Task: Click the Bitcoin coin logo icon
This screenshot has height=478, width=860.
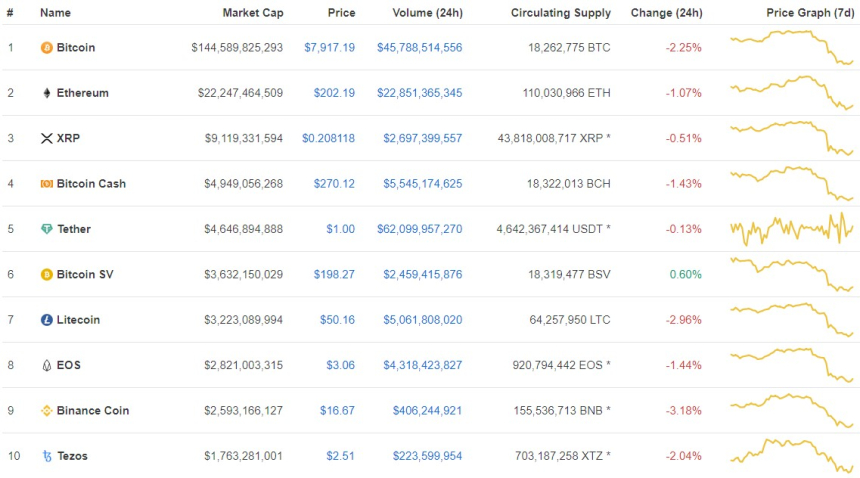Action: [x=46, y=48]
